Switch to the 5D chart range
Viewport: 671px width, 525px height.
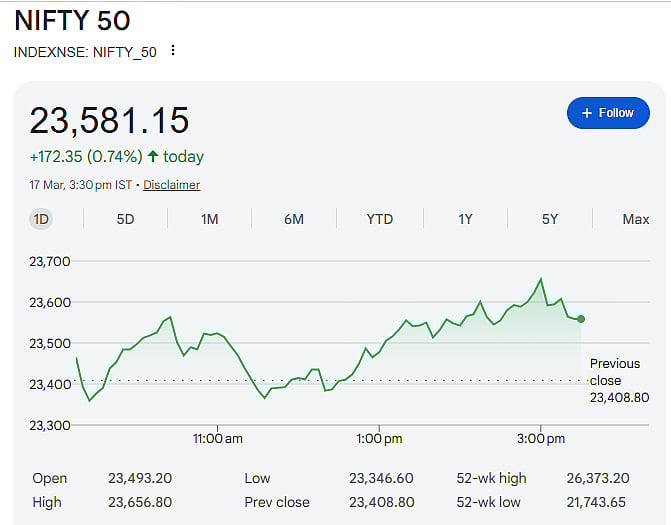click(125, 219)
